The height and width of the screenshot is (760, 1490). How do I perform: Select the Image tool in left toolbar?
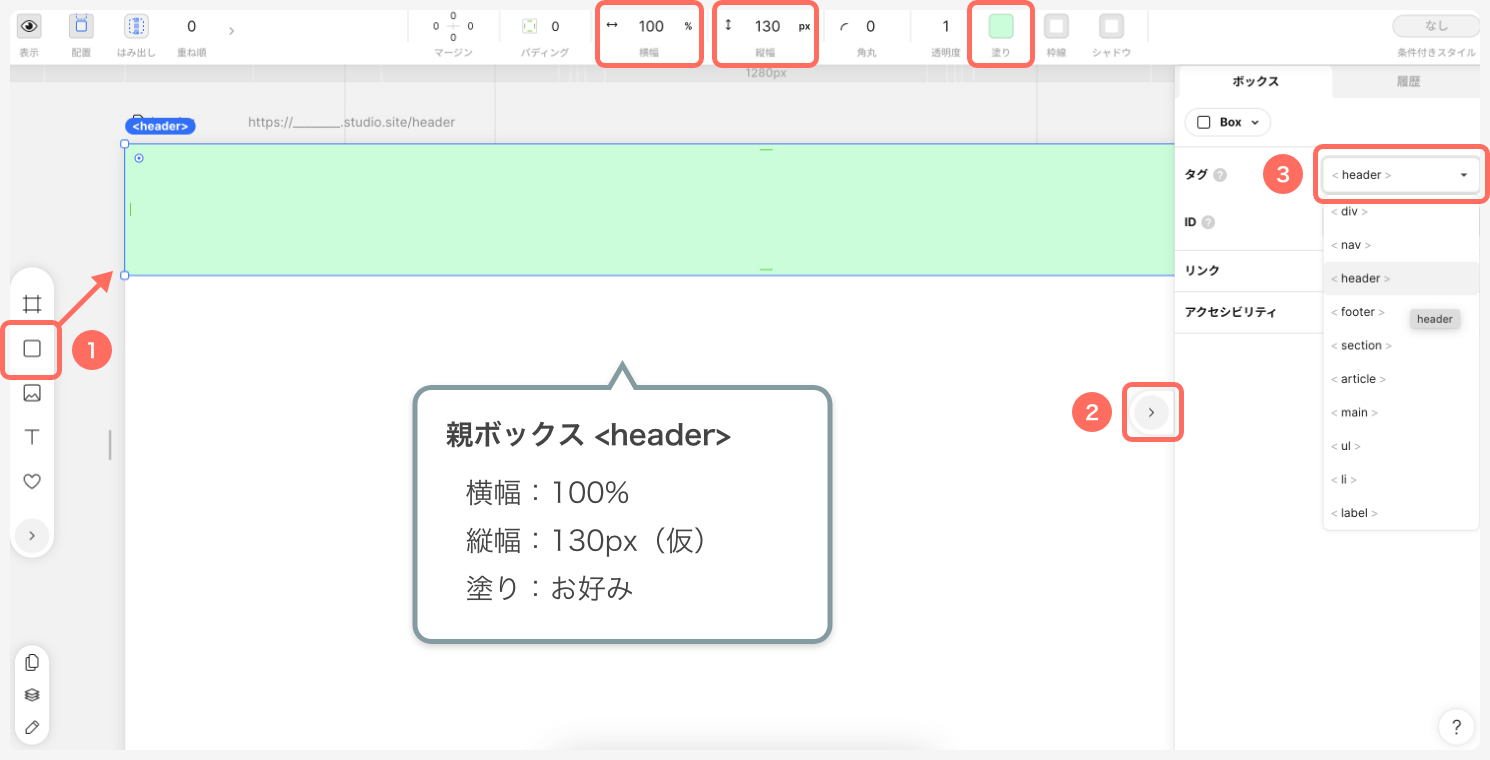32,393
